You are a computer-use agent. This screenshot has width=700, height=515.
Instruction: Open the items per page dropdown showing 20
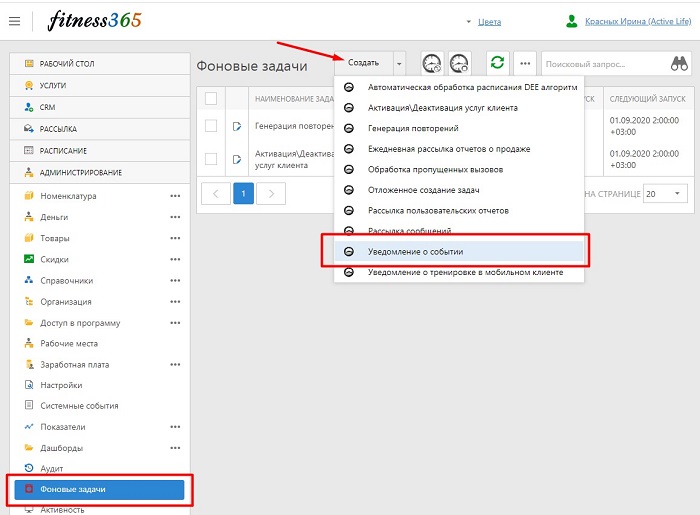click(665, 194)
